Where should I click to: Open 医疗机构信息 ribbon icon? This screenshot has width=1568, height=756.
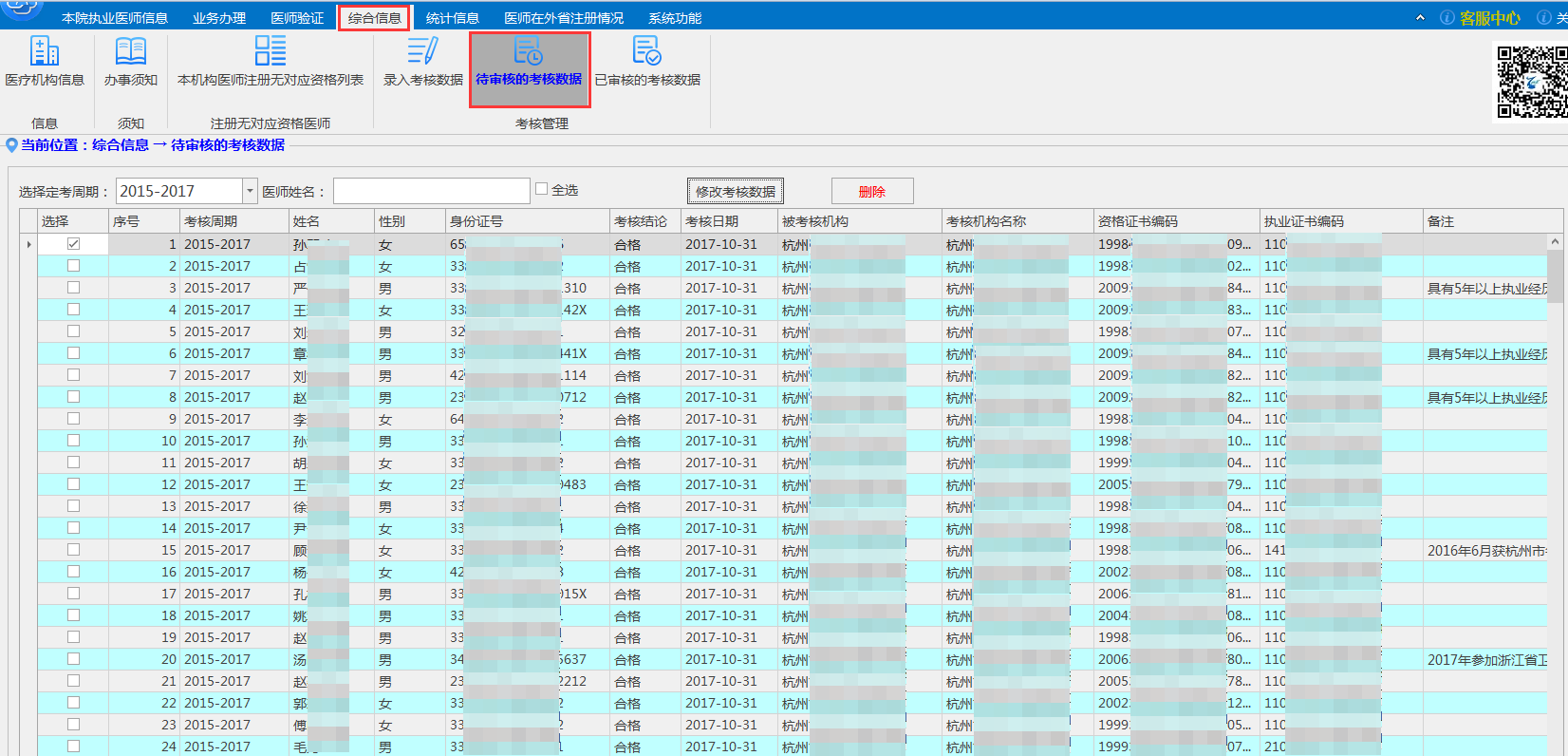45,51
